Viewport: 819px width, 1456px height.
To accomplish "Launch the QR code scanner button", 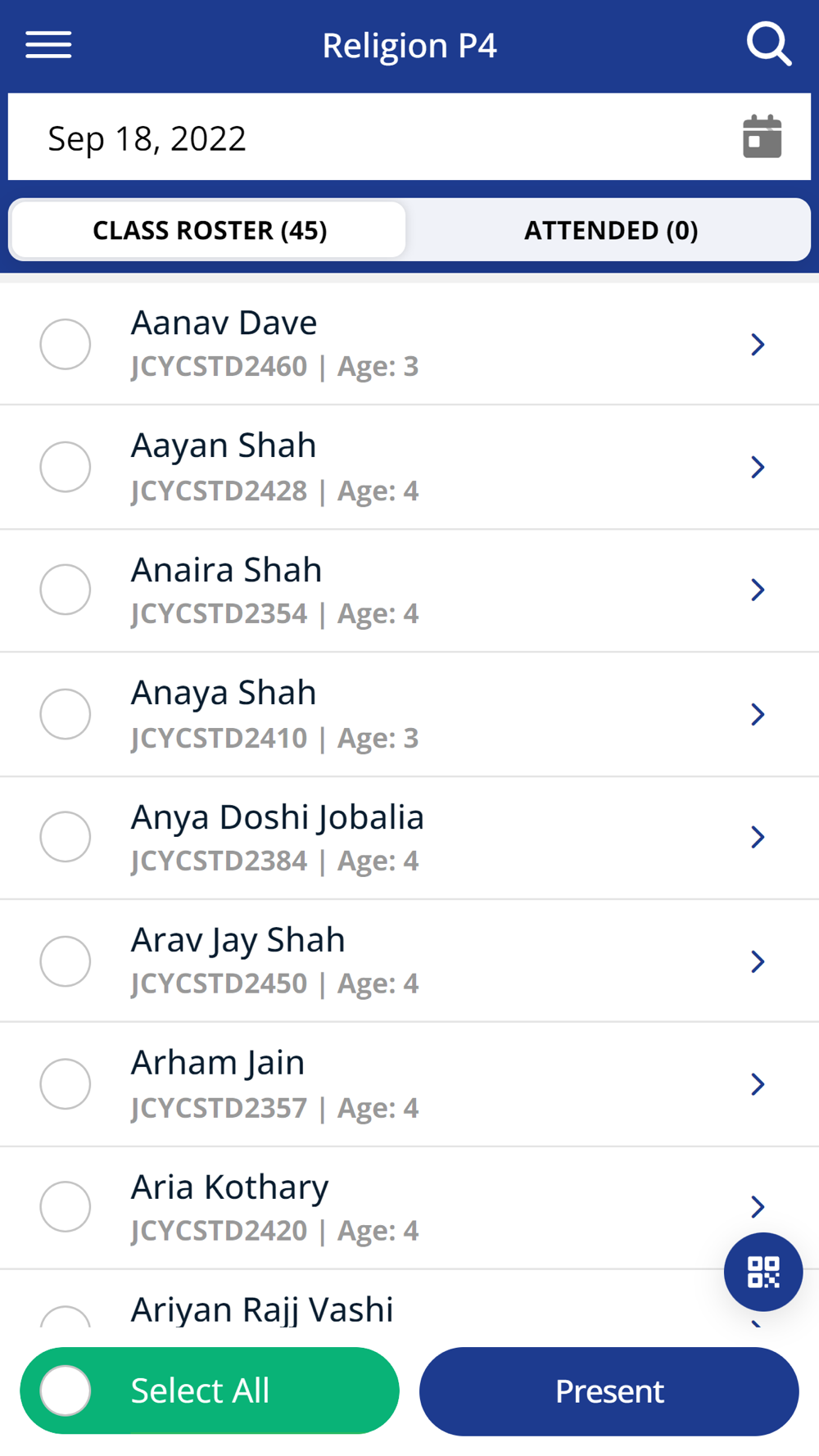I will click(x=762, y=1272).
